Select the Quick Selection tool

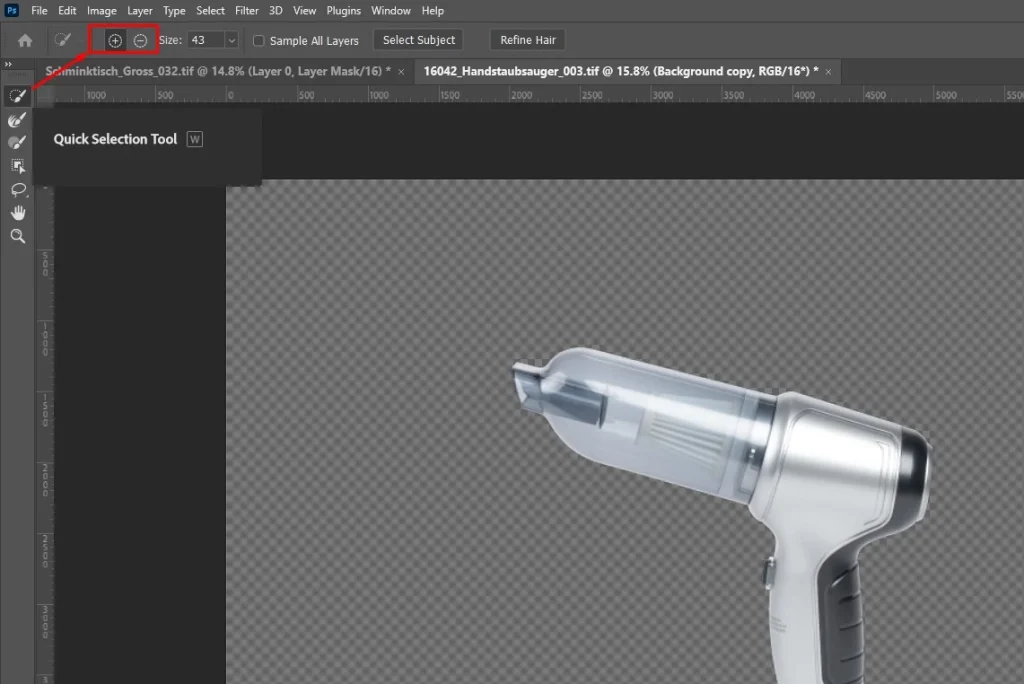click(17, 96)
